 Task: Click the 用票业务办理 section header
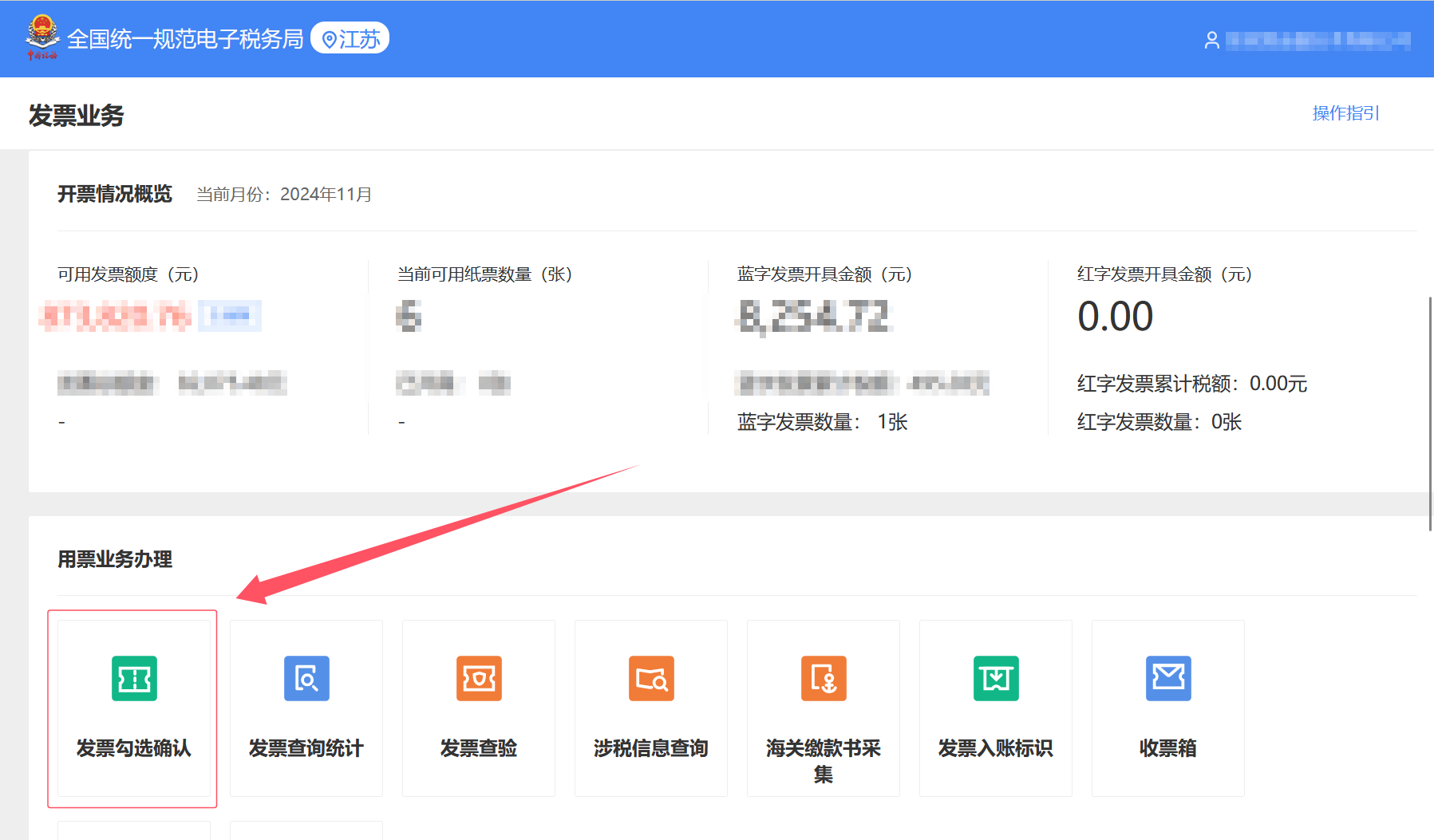(115, 559)
